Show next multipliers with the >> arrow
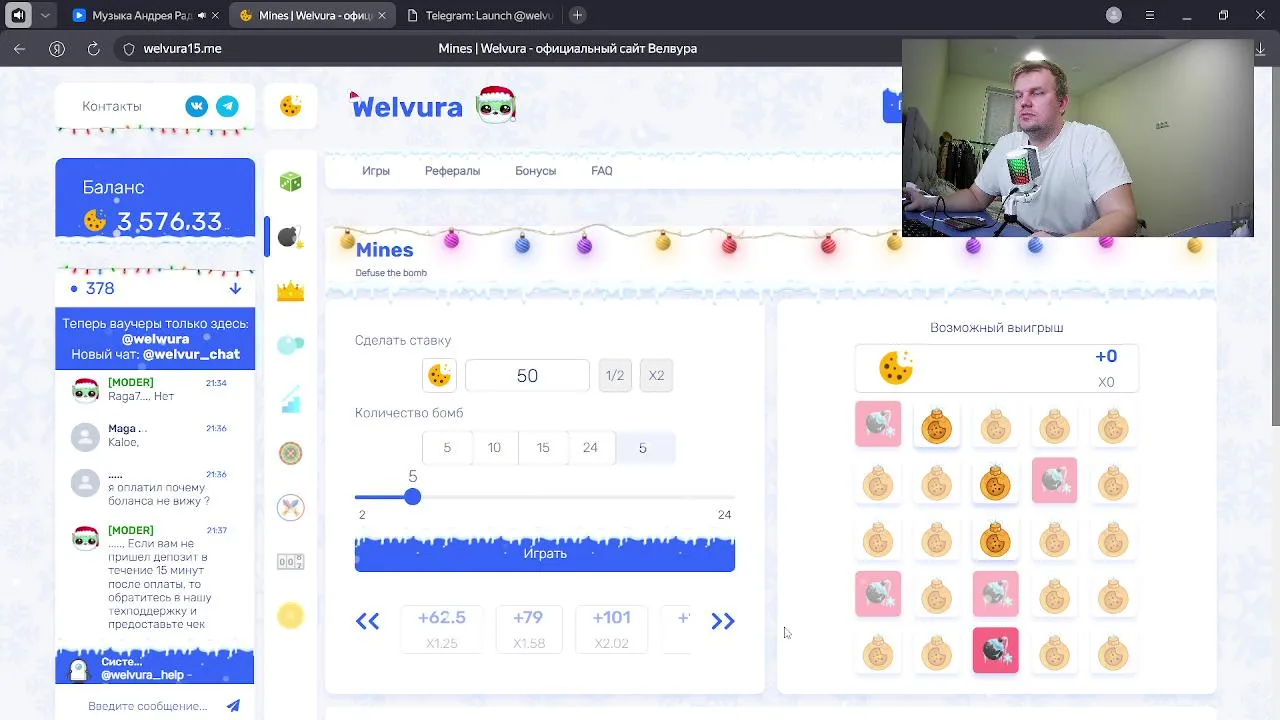Screen dimensions: 1280x720 722,621
